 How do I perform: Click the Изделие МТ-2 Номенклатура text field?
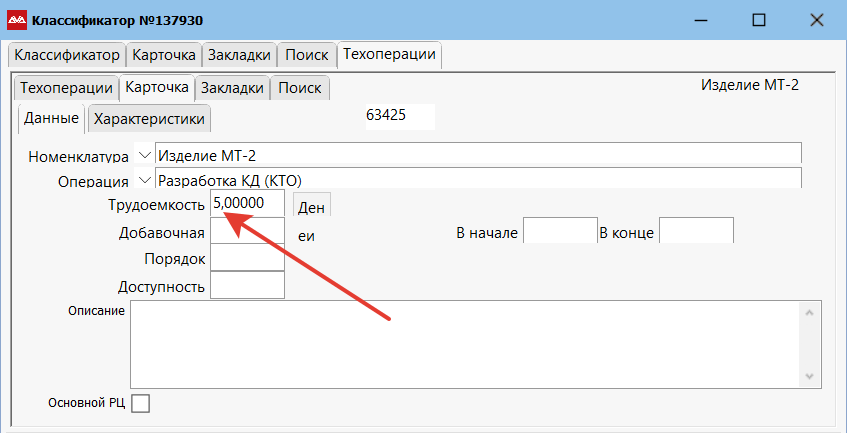(x=478, y=154)
